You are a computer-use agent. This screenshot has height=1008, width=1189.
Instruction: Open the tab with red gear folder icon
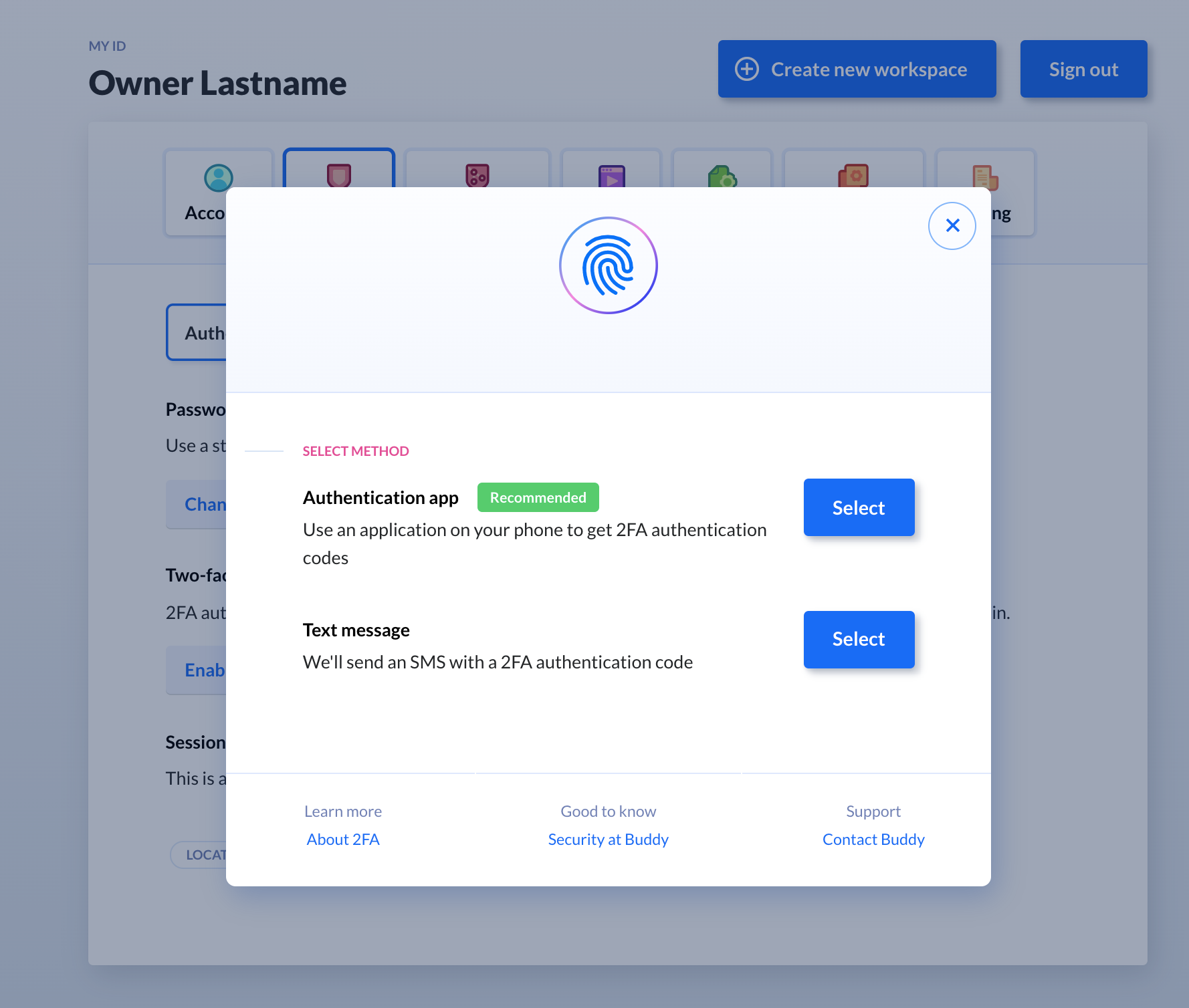tap(853, 168)
